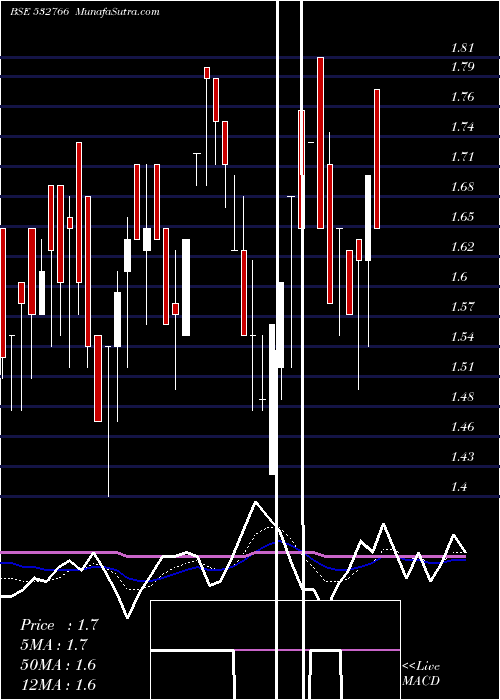Select the 1.81 price axis label
This screenshot has width=500, height=700.
tap(462, 48)
